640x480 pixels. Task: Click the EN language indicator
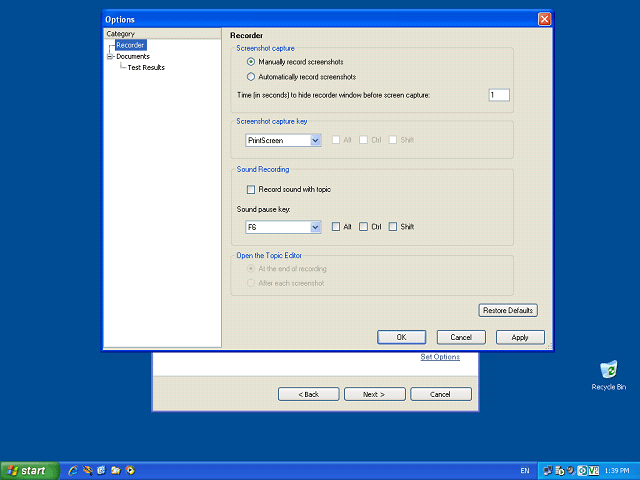525,471
